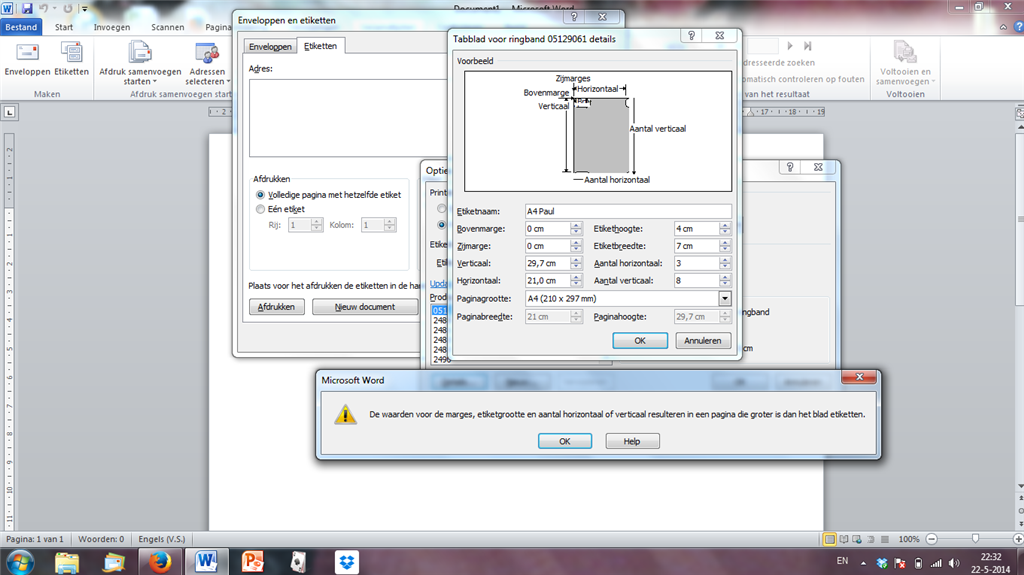Image resolution: width=1024 pixels, height=575 pixels.
Task: Click Help in the Microsoft Word warning
Action: (x=632, y=441)
